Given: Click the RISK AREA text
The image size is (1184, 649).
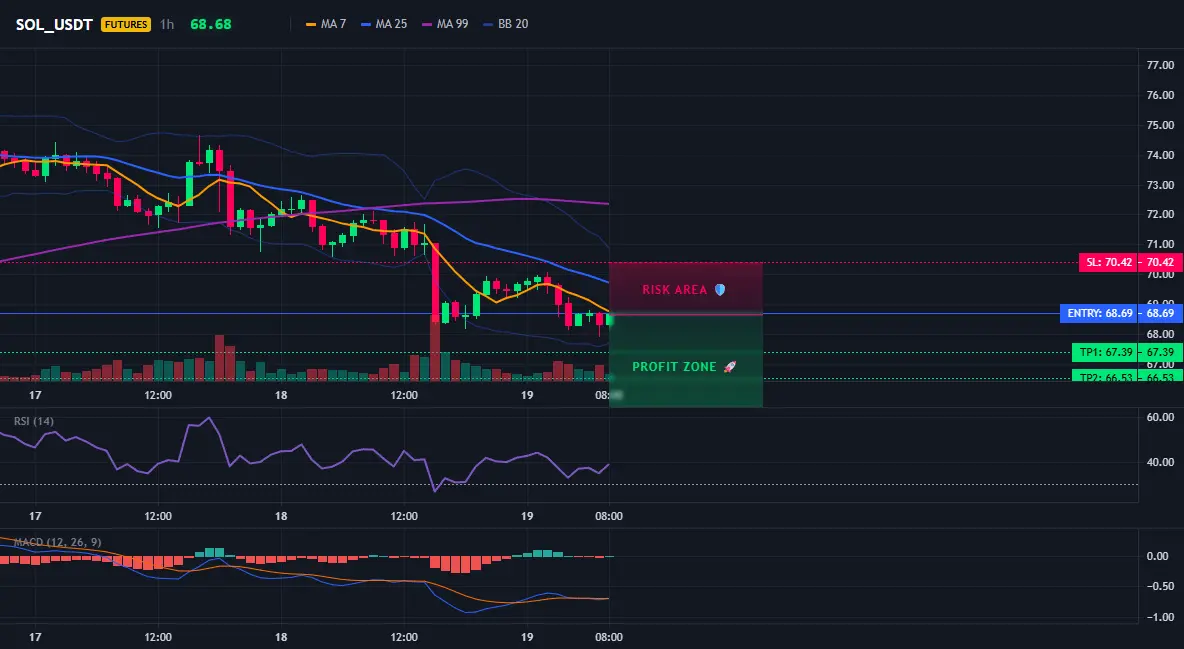Looking at the screenshot, I should (x=674, y=290).
